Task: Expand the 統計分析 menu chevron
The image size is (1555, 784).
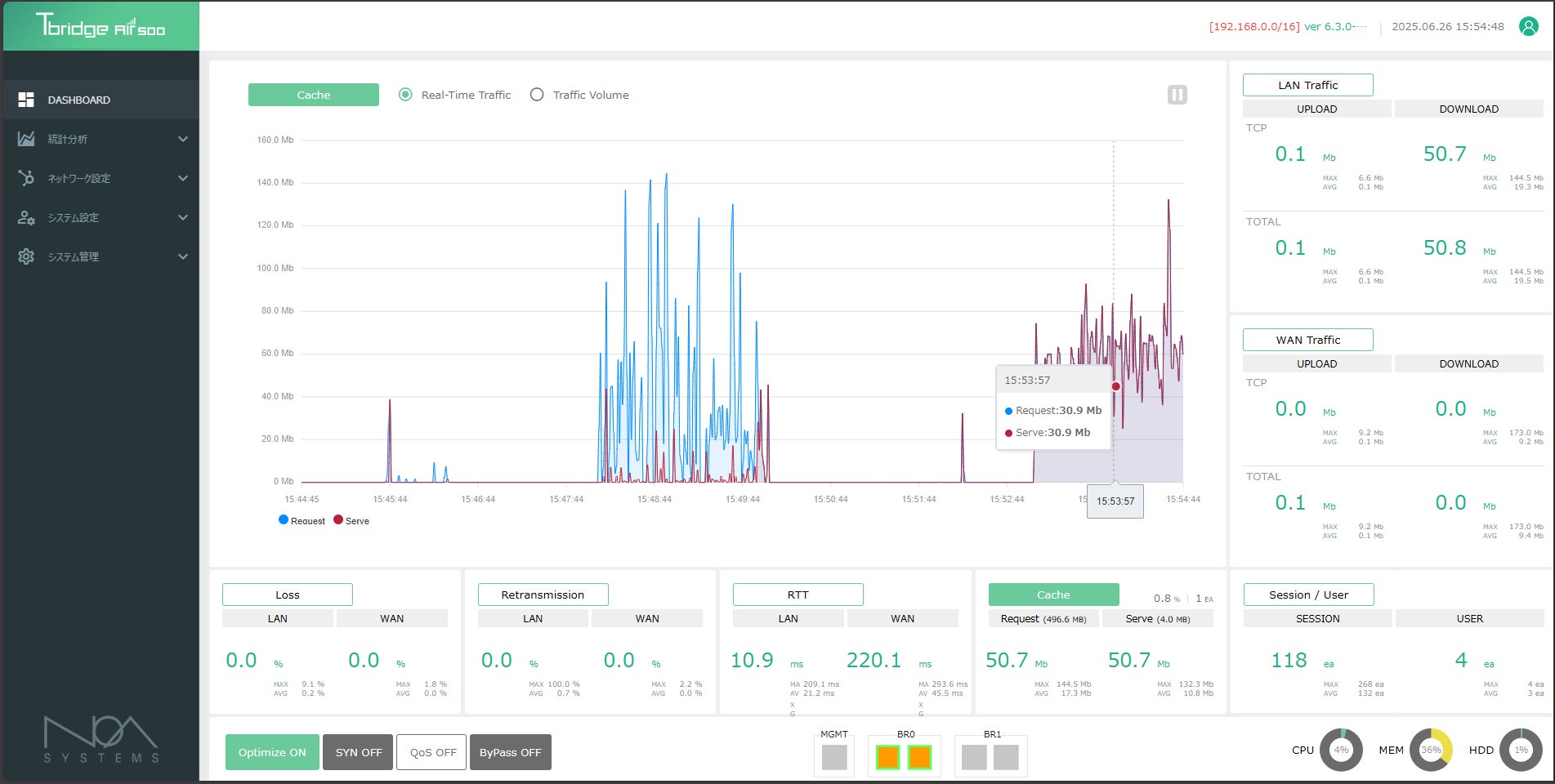Action: 183,139
